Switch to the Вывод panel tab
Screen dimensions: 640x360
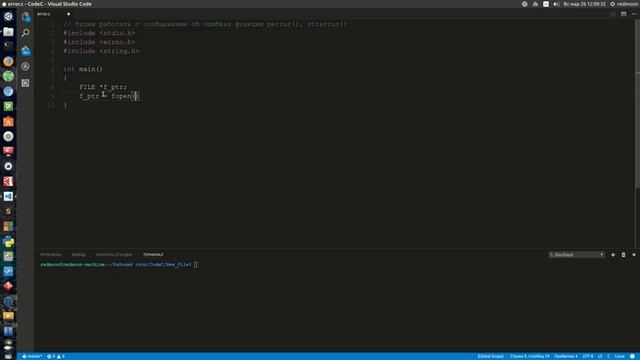coord(79,255)
